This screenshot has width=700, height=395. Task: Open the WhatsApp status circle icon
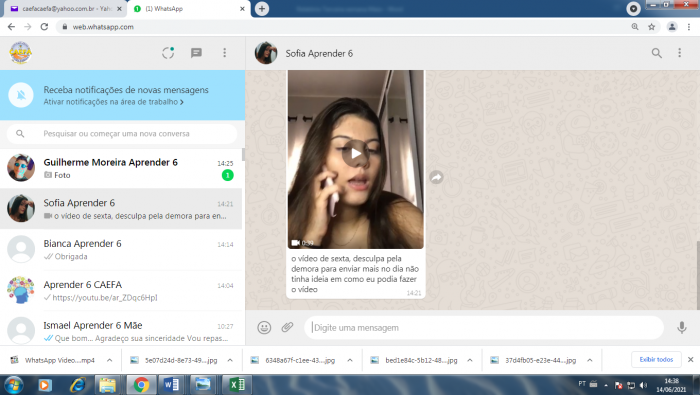click(168, 53)
